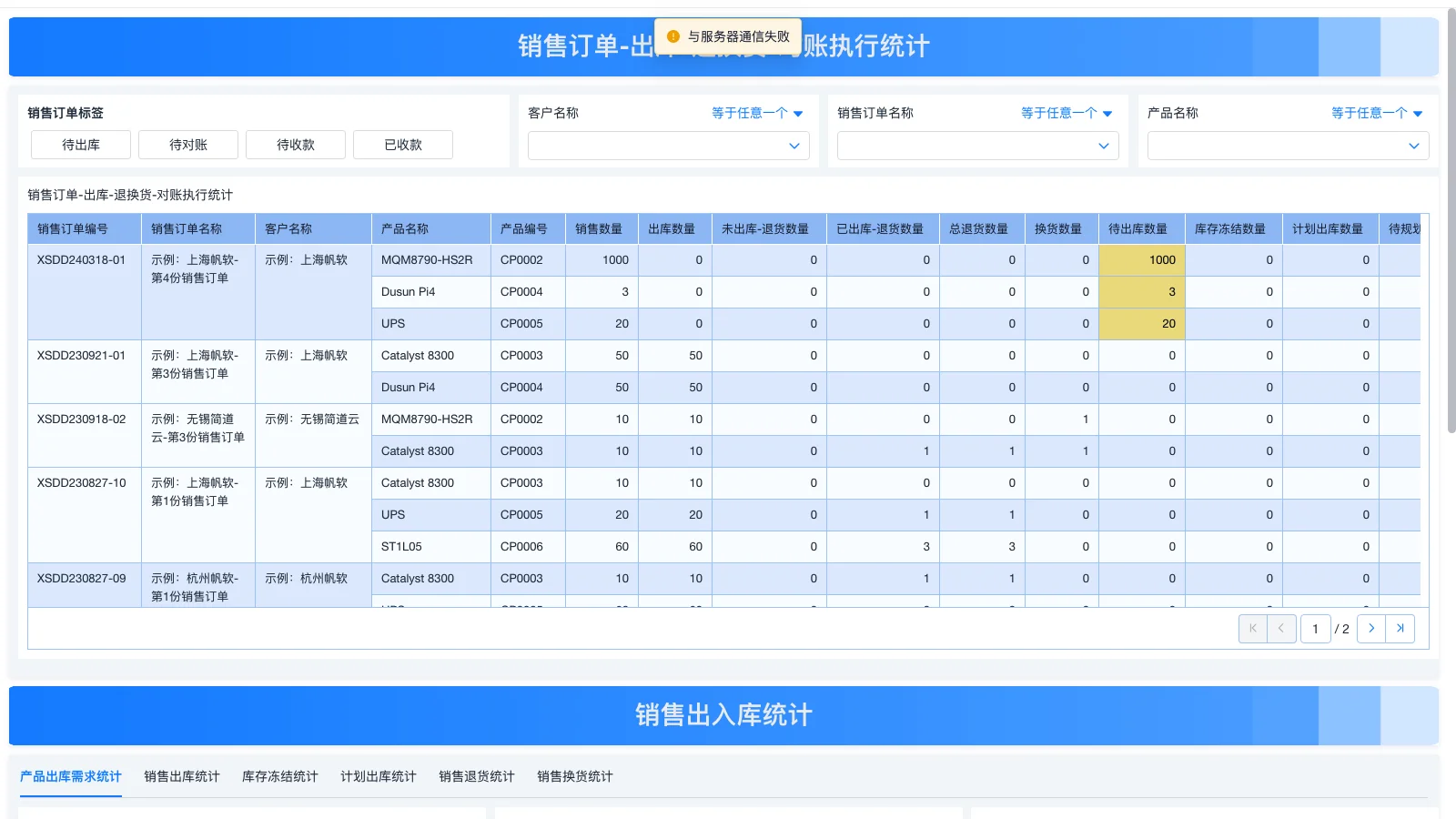Open the 产品名称 condition dropdown 等于任意一个
Viewport: 1456px width, 819px height.
[x=1377, y=113]
